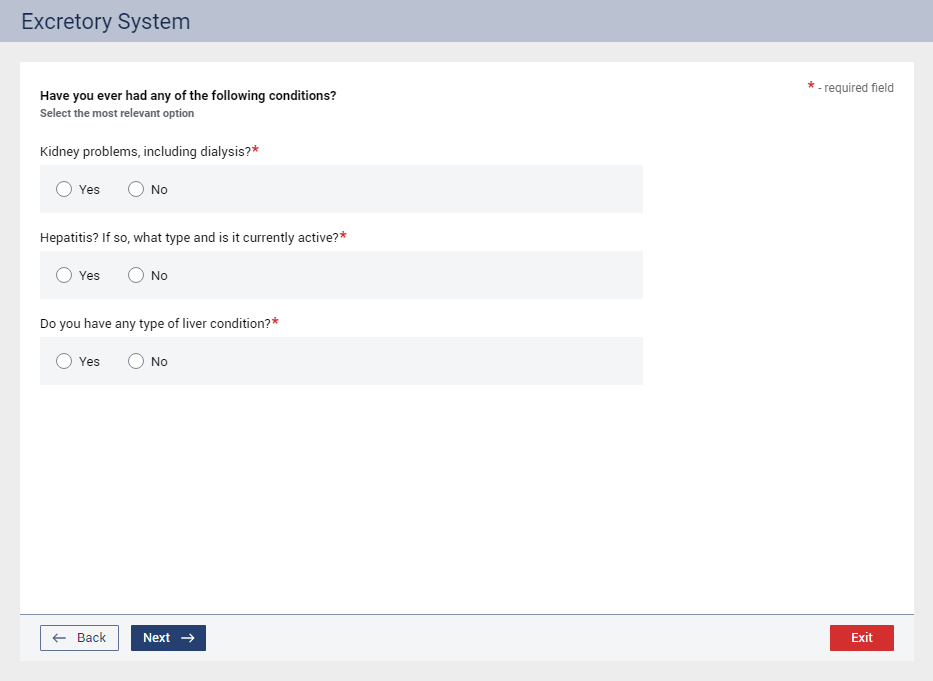Click the left arrow icon in Back
Image resolution: width=933 pixels, height=681 pixels.
coord(59,638)
